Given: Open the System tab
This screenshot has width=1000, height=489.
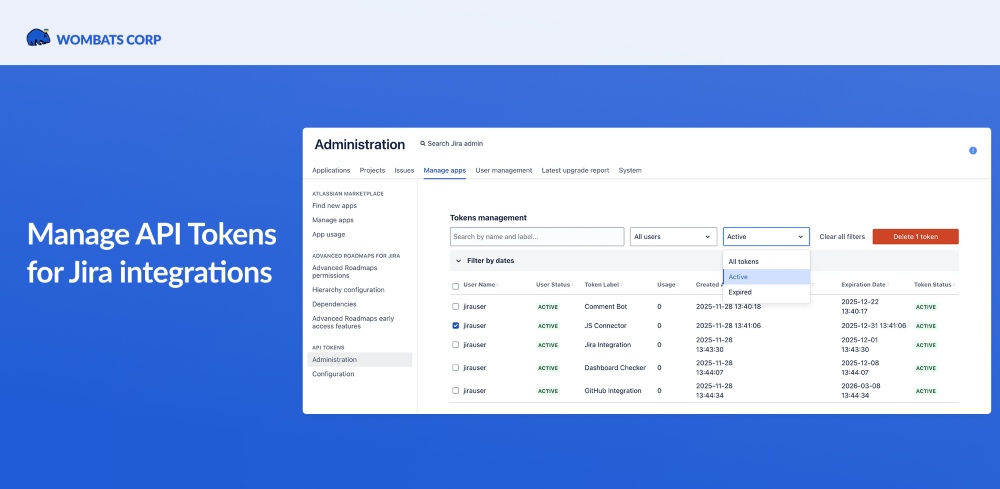Looking at the screenshot, I should pyautogui.click(x=630, y=170).
